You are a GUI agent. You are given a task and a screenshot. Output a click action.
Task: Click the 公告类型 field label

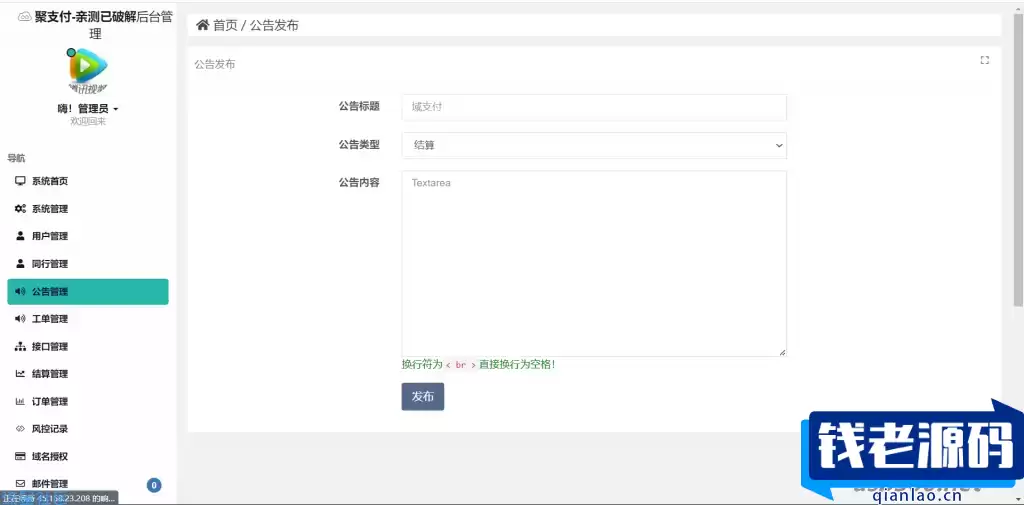[x=359, y=144]
